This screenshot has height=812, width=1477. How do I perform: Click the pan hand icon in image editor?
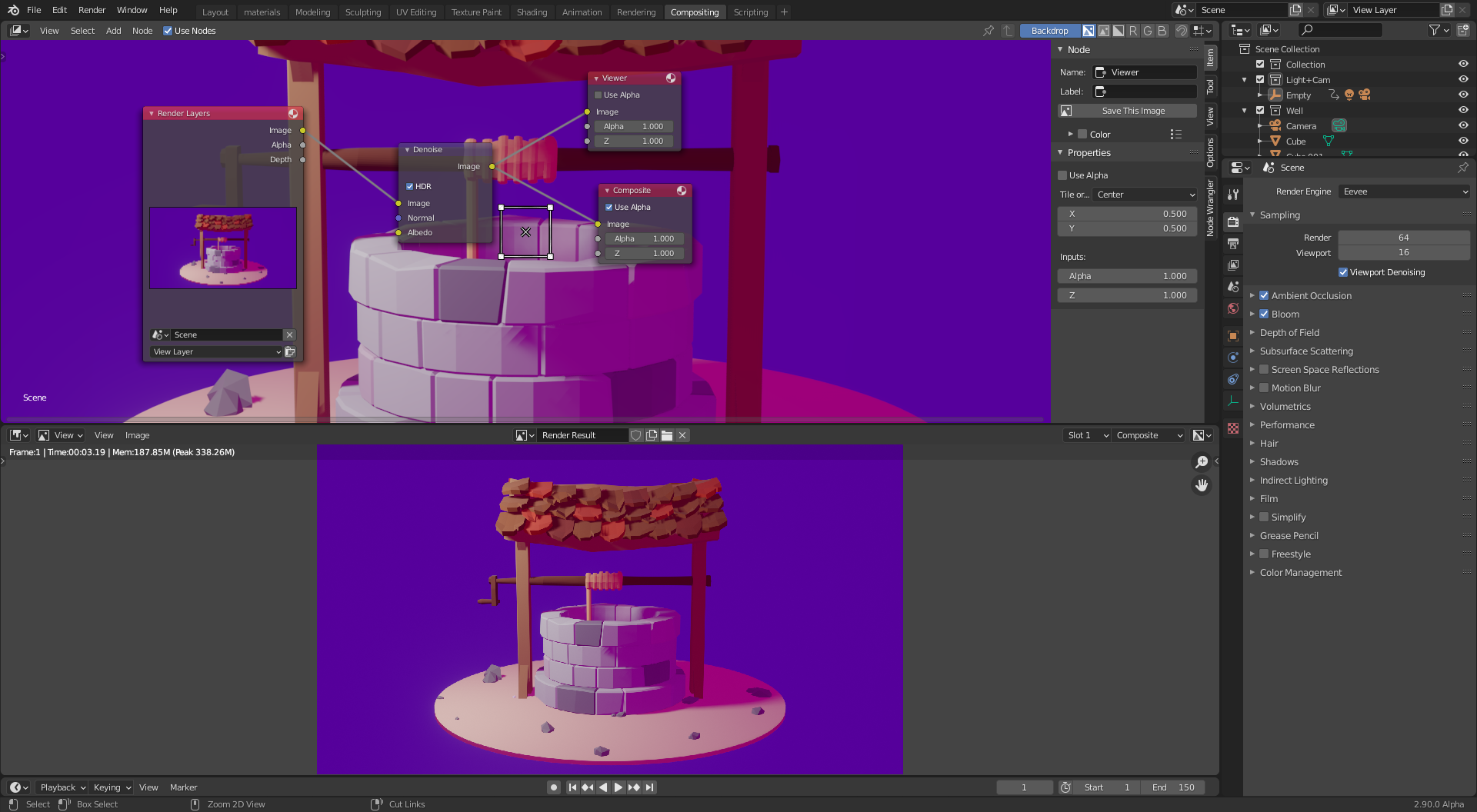1202,485
